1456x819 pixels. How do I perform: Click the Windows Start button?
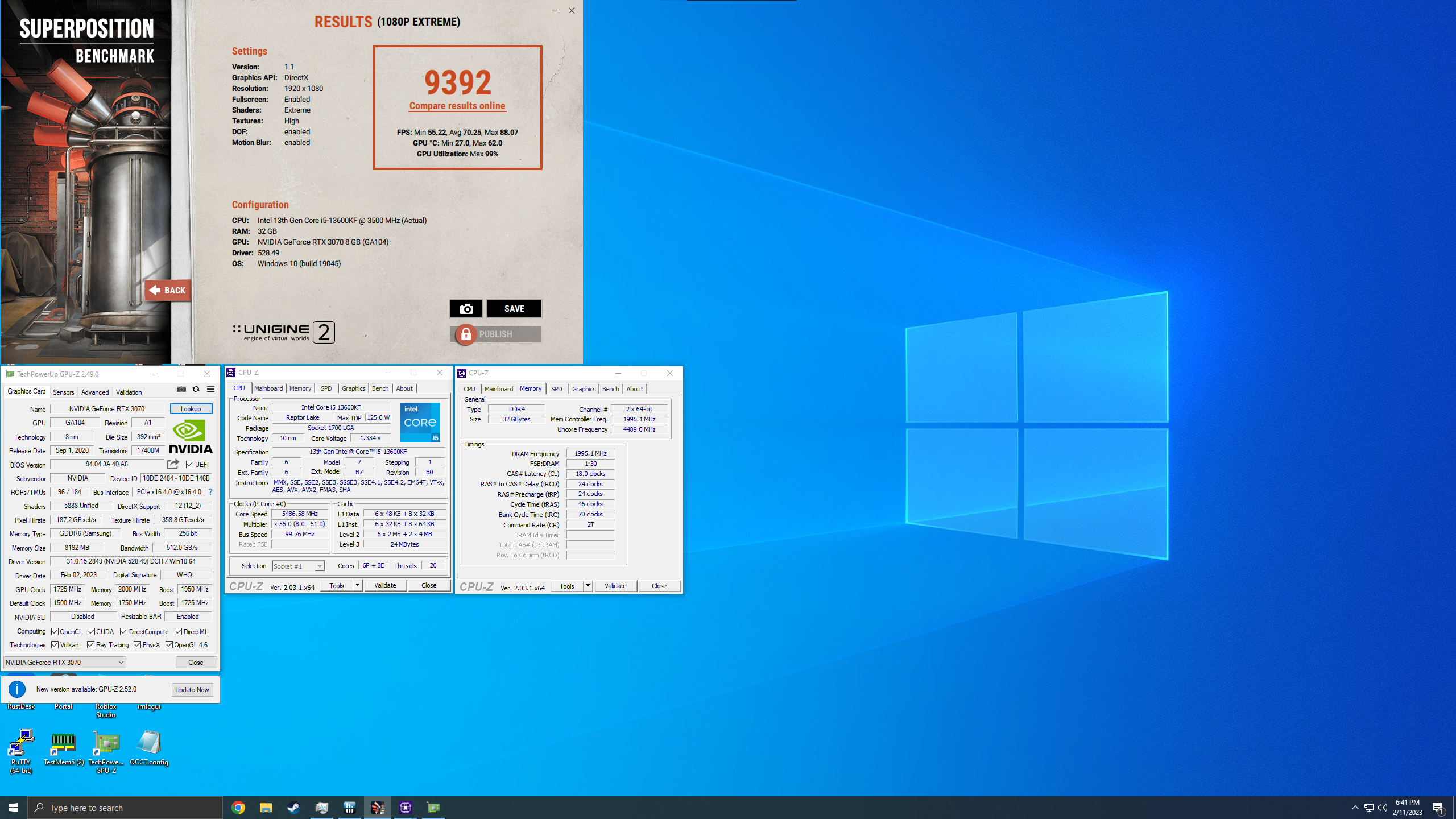(x=14, y=808)
